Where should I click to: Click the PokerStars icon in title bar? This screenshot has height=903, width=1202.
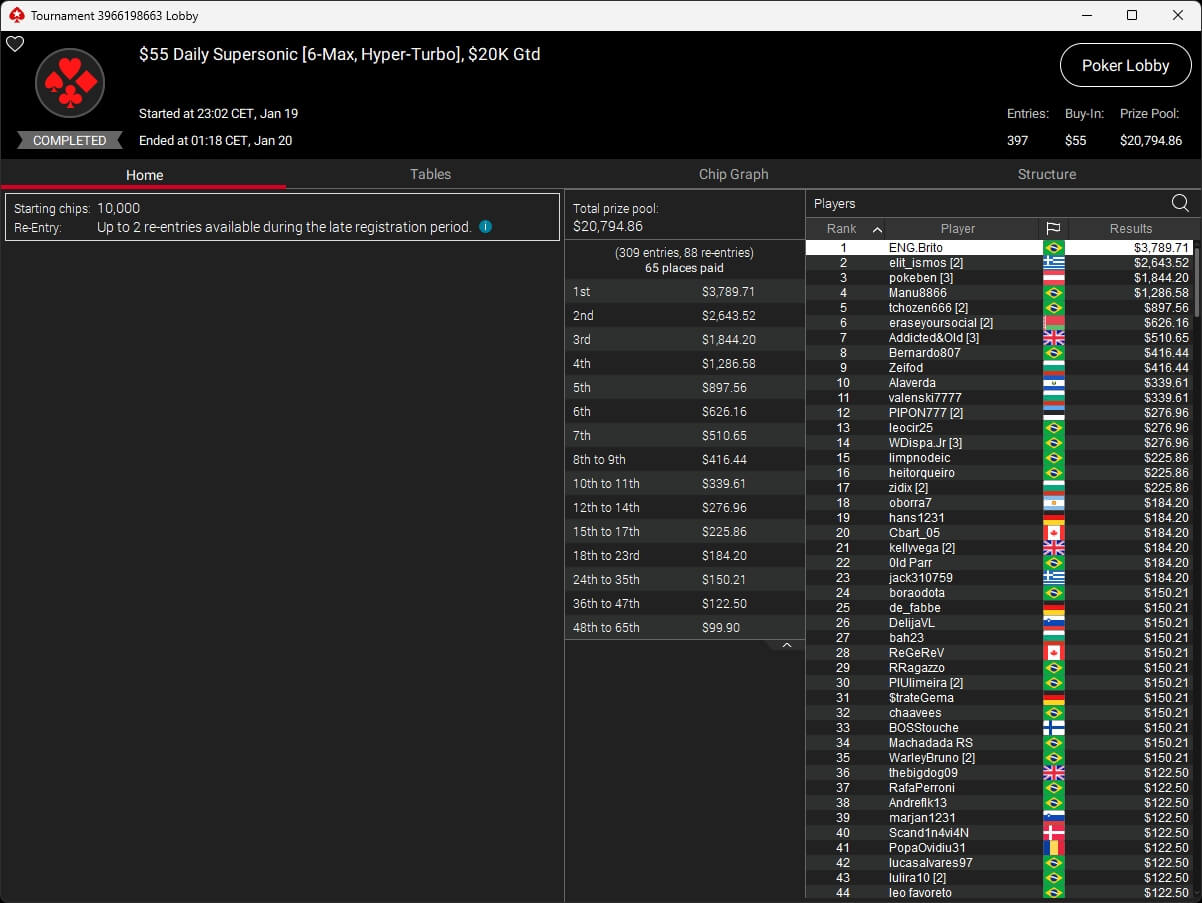[x=15, y=15]
